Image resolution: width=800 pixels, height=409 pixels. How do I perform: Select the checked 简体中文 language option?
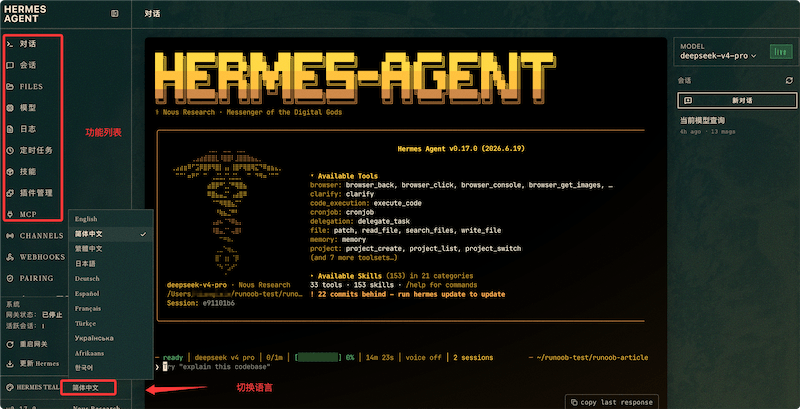[111, 234]
